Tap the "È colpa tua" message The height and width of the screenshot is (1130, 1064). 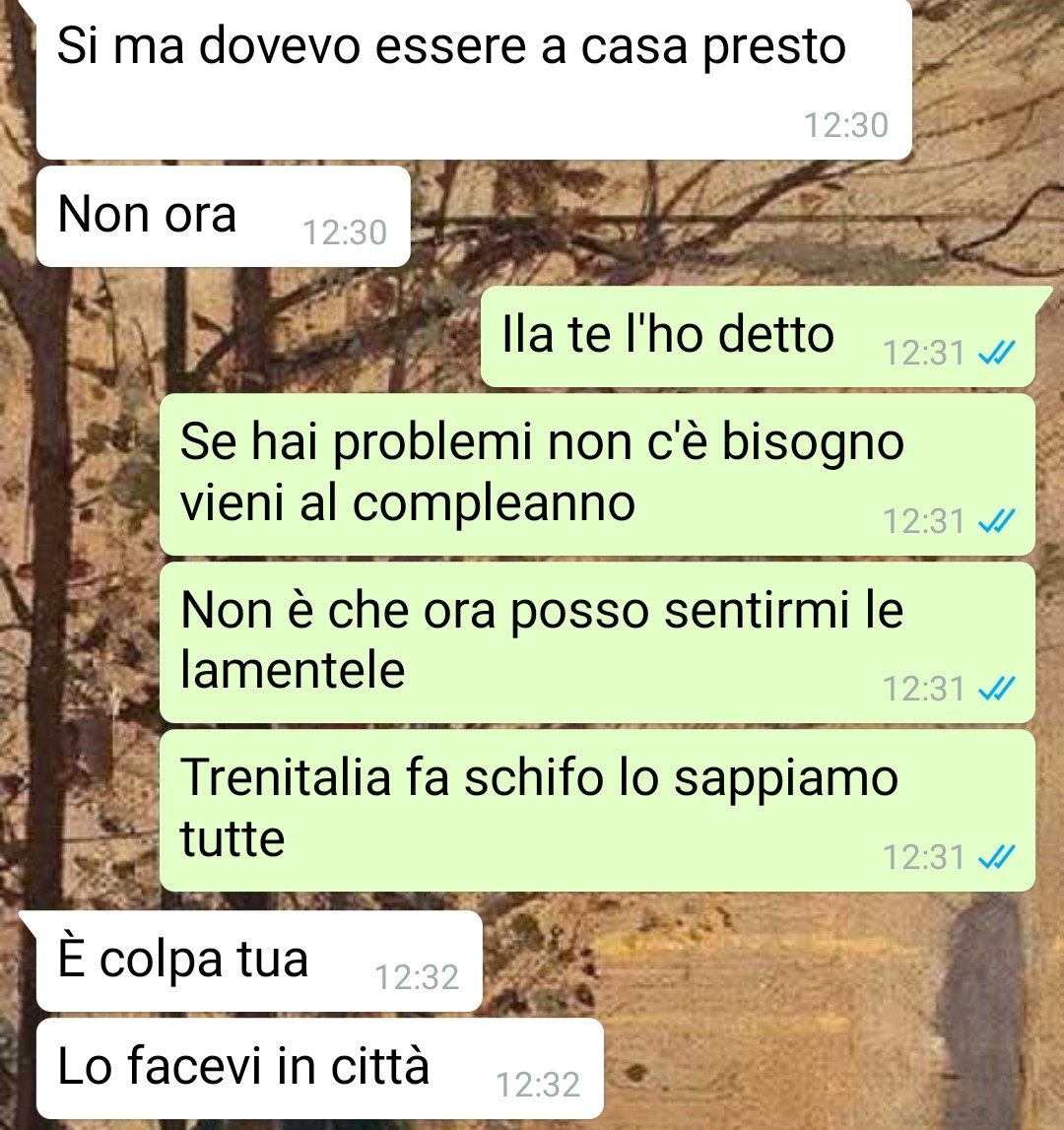[x=259, y=961]
